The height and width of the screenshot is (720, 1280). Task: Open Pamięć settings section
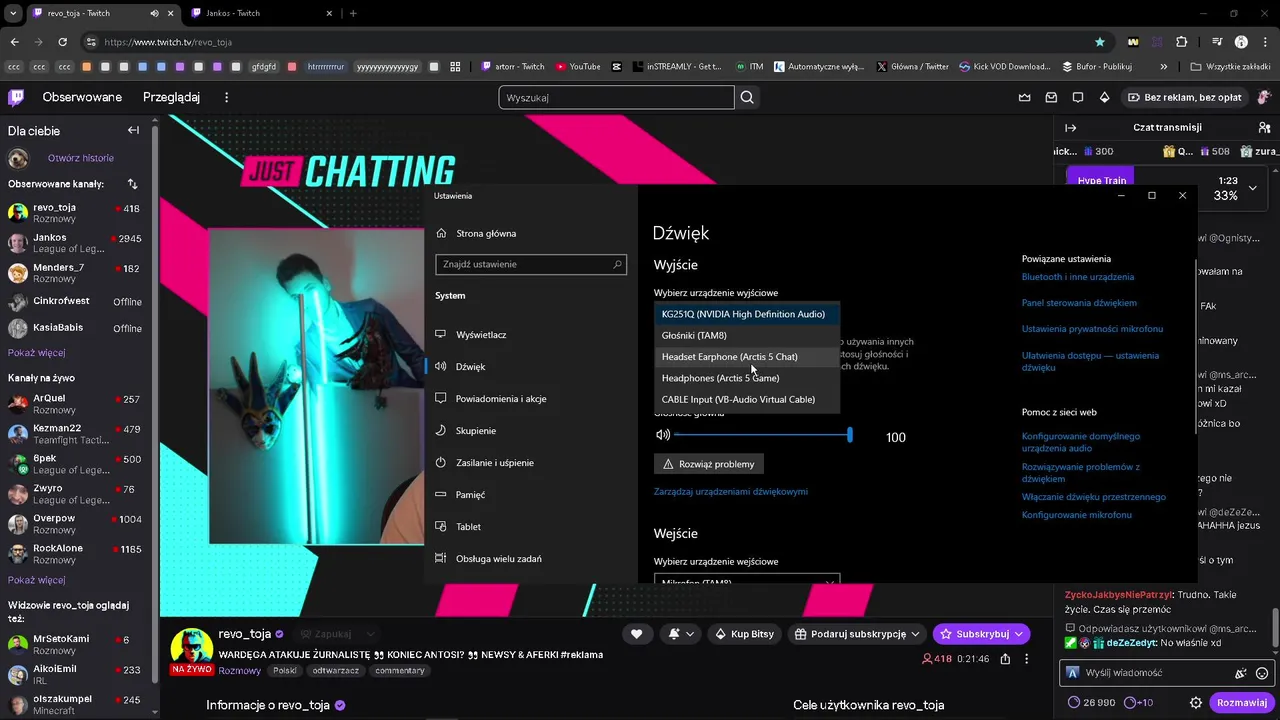click(x=470, y=494)
